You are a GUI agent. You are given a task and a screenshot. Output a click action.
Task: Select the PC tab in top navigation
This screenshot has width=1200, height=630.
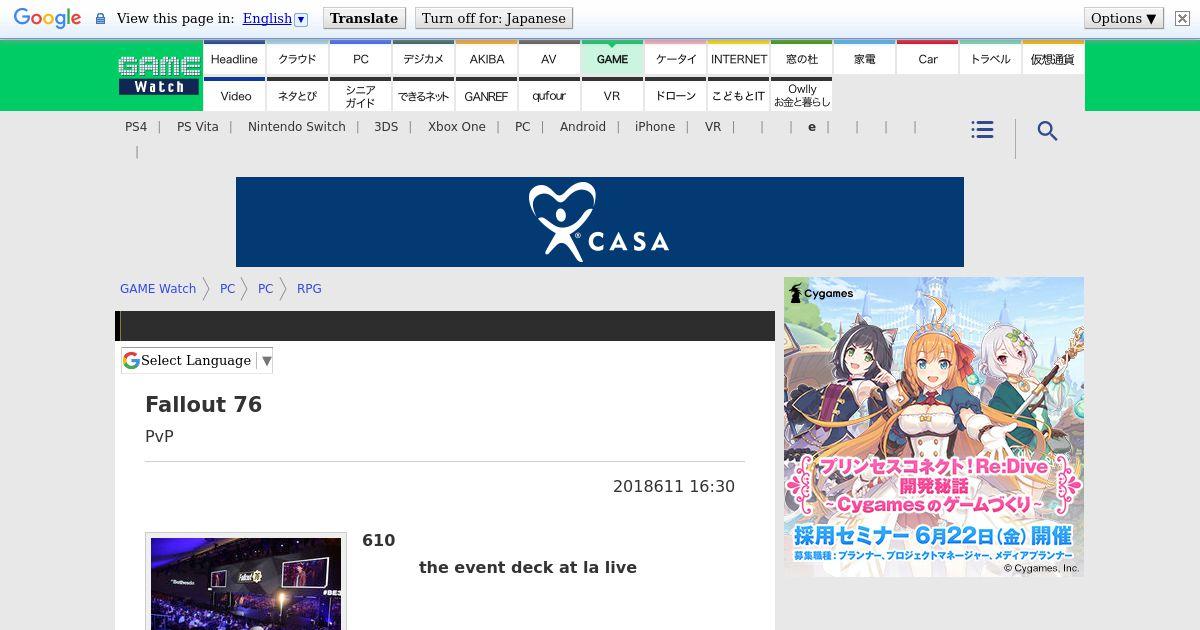(x=360, y=58)
